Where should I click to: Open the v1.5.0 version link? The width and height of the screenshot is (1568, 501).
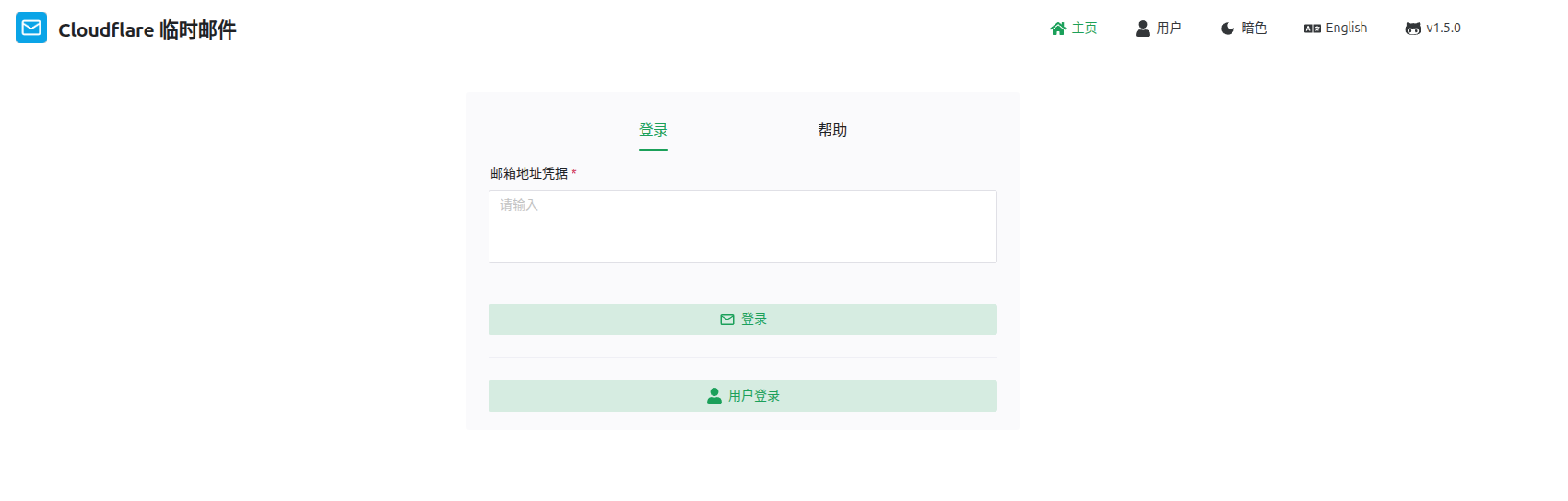click(1444, 29)
